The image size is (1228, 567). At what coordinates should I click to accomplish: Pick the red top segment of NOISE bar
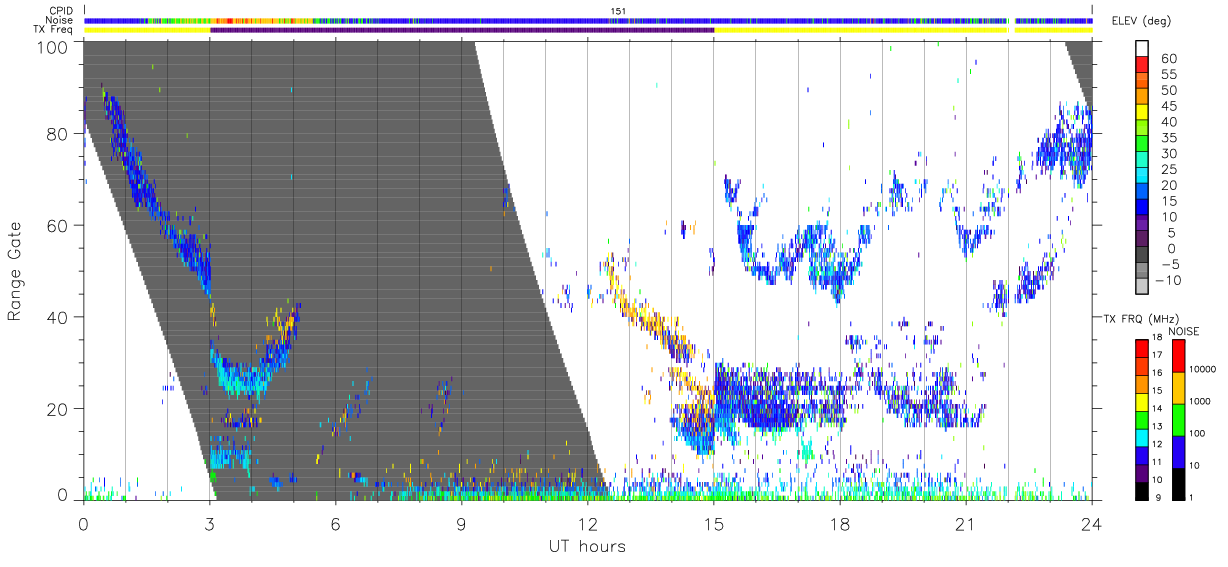[1177, 356]
